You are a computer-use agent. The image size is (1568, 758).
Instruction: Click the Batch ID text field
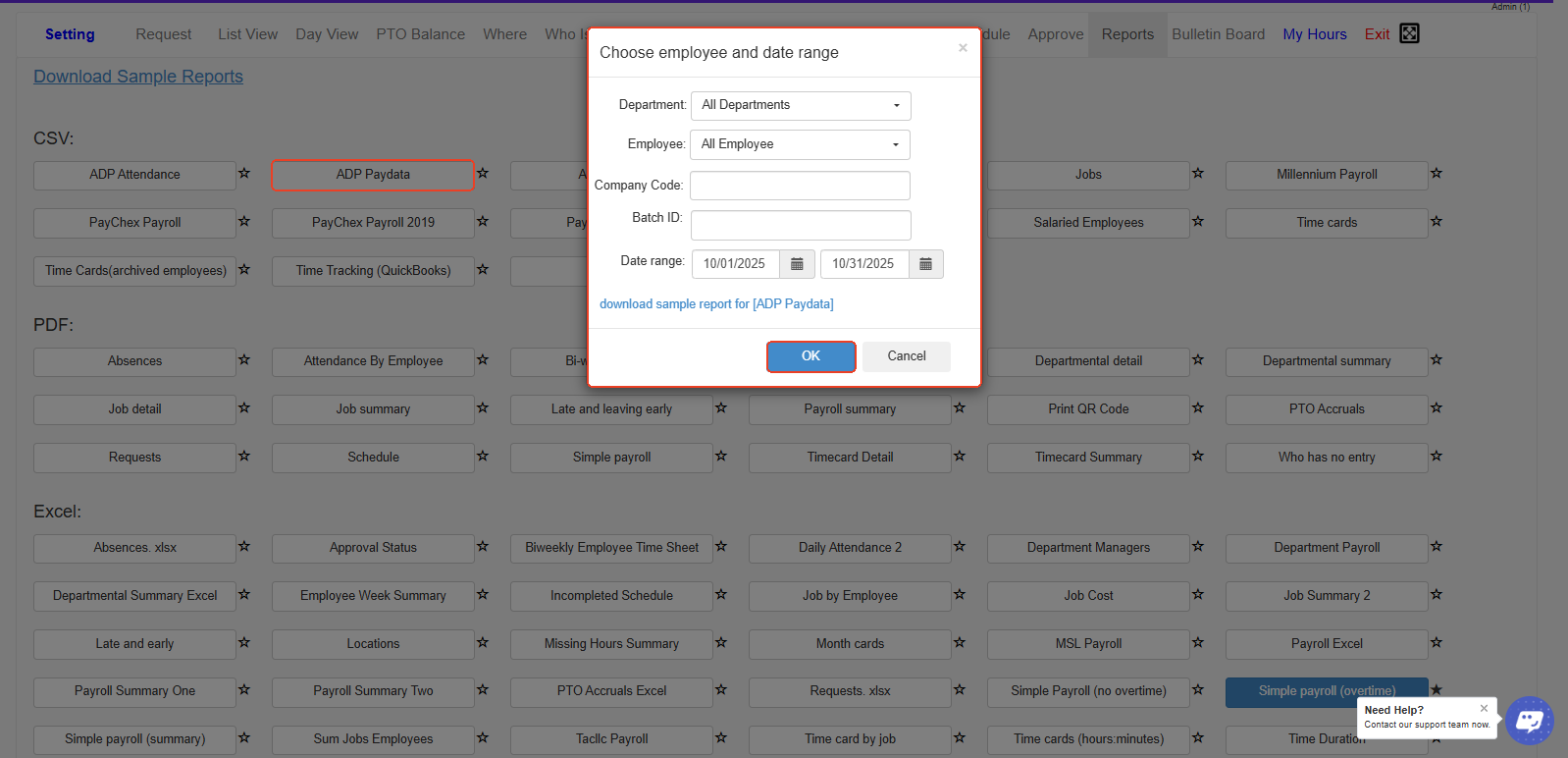pos(800,225)
